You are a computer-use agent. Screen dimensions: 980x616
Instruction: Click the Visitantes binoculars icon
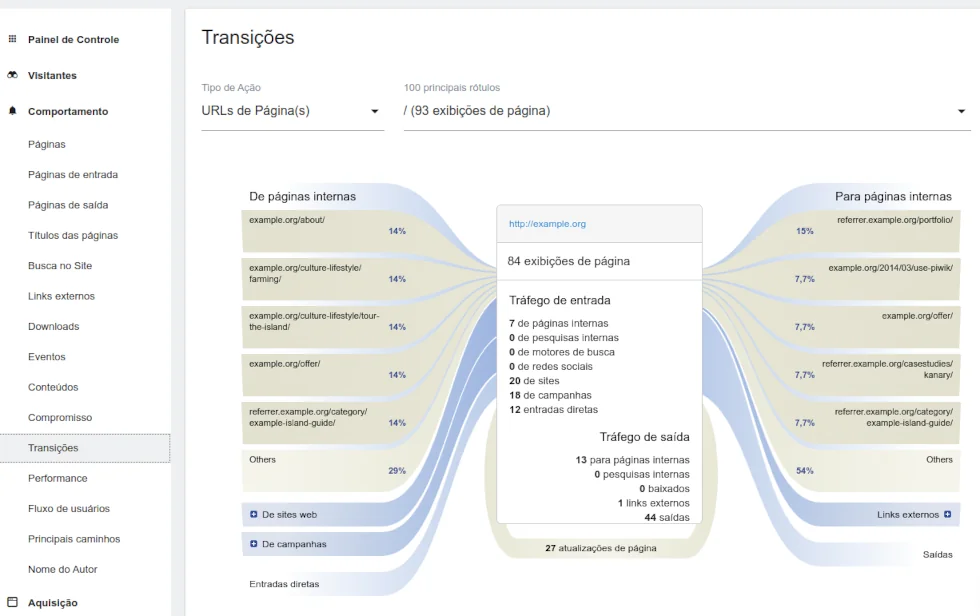pos(12,76)
